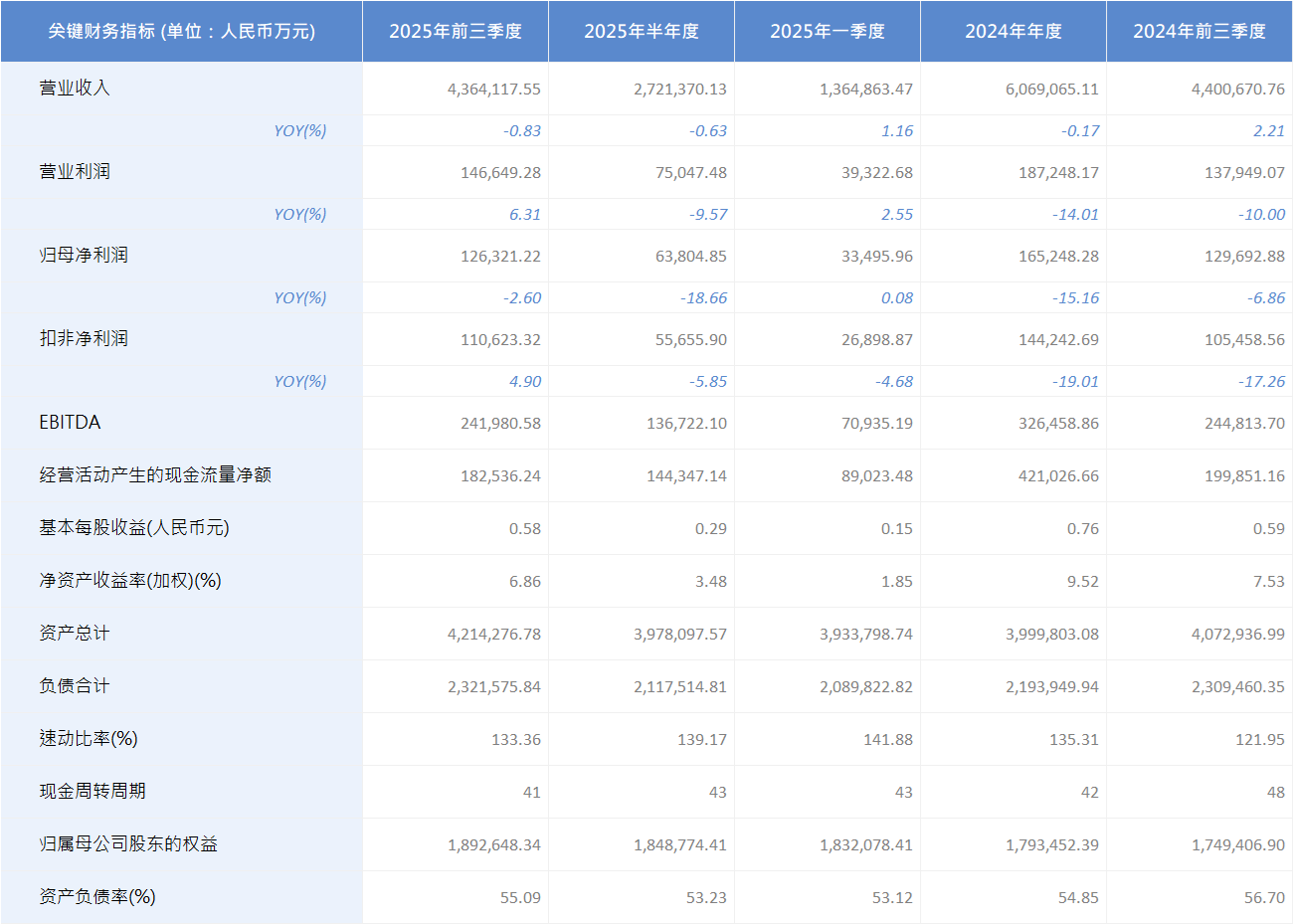The width and height of the screenshot is (1293, 924).
Task: Click the YOY value -18.66 for 归母净利润
Action: point(699,297)
